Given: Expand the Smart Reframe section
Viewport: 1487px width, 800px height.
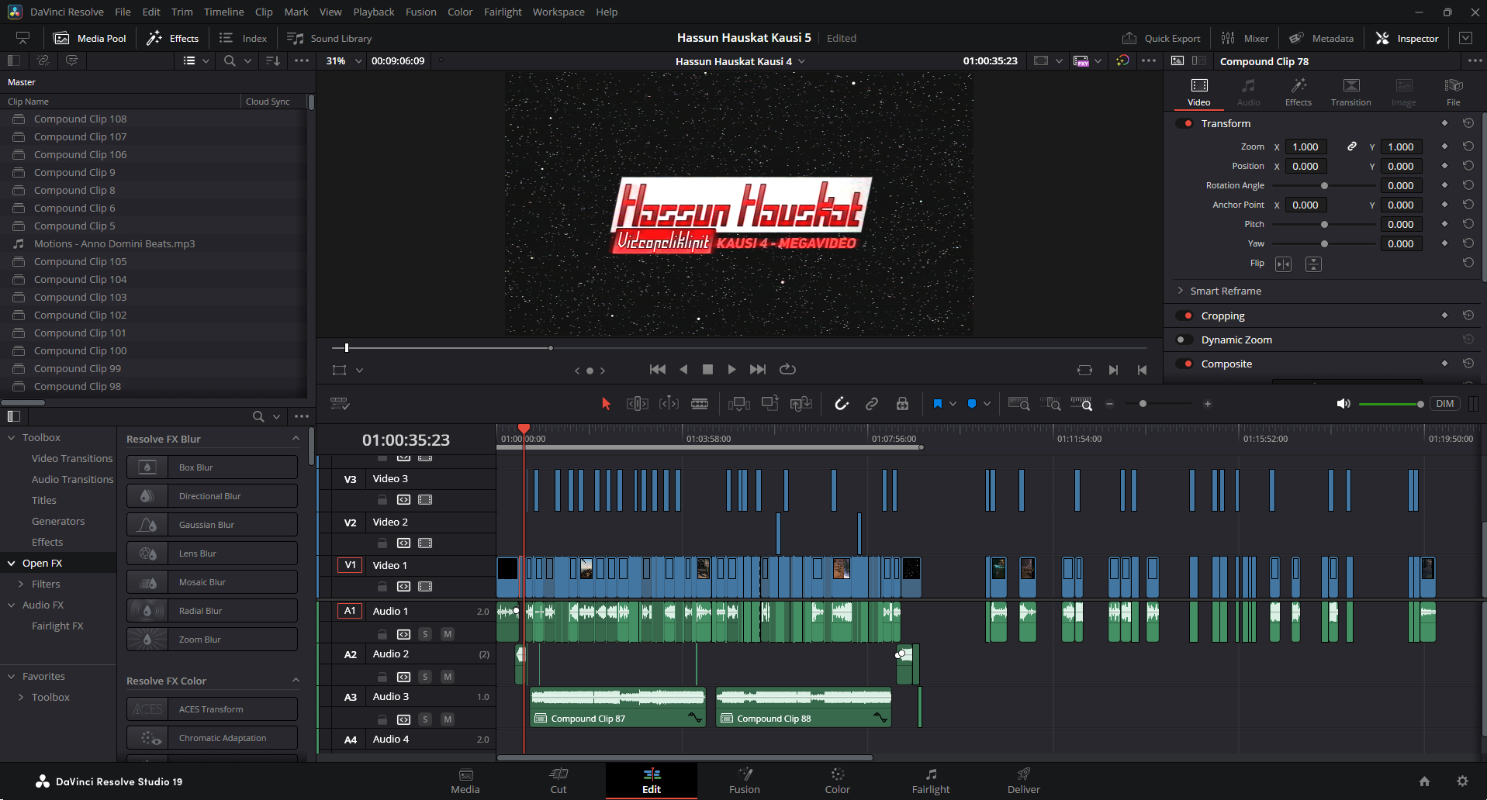Looking at the screenshot, I should (x=1180, y=291).
